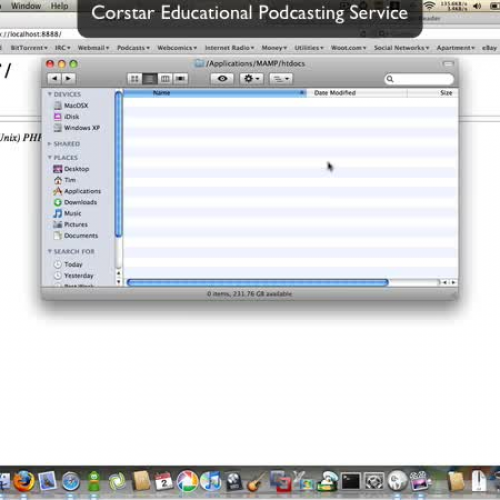Open Music folder in sidebar
500x500 pixels.
(x=67, y=213)
